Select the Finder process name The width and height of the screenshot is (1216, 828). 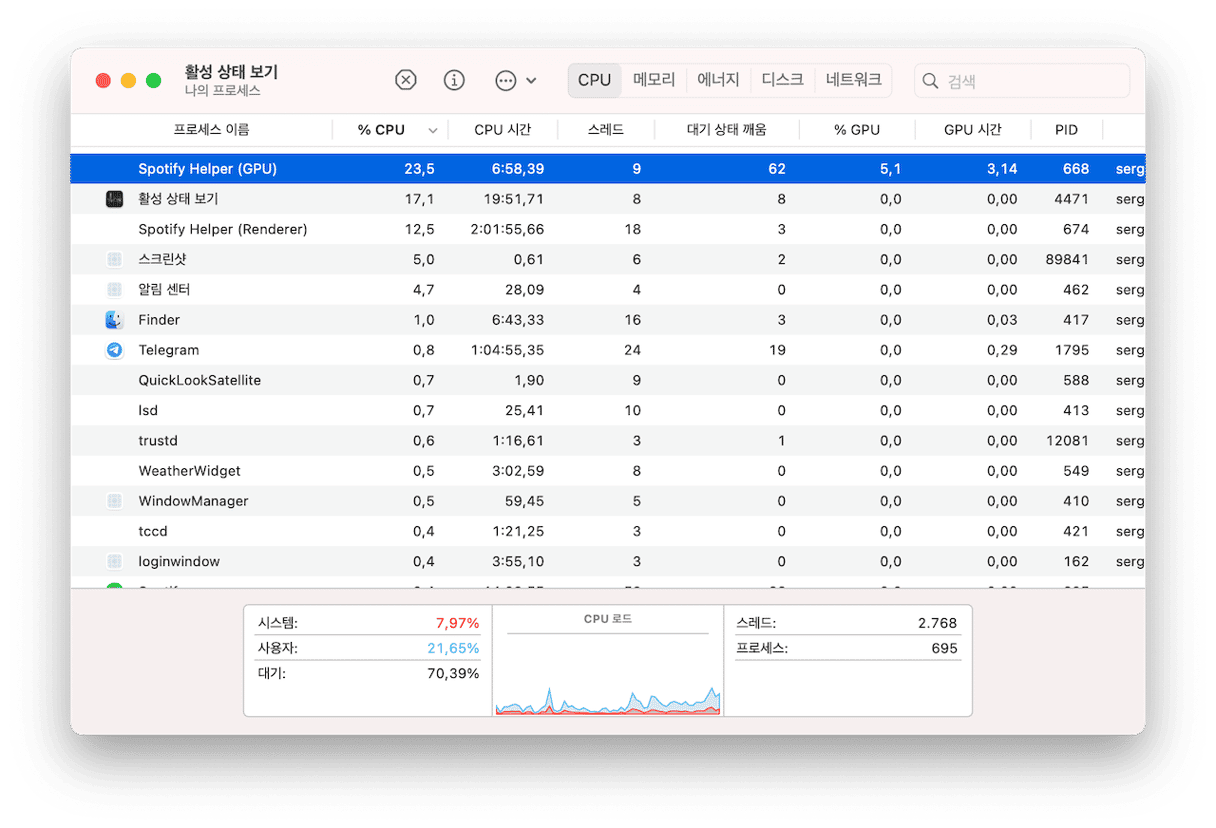[159, 320]
